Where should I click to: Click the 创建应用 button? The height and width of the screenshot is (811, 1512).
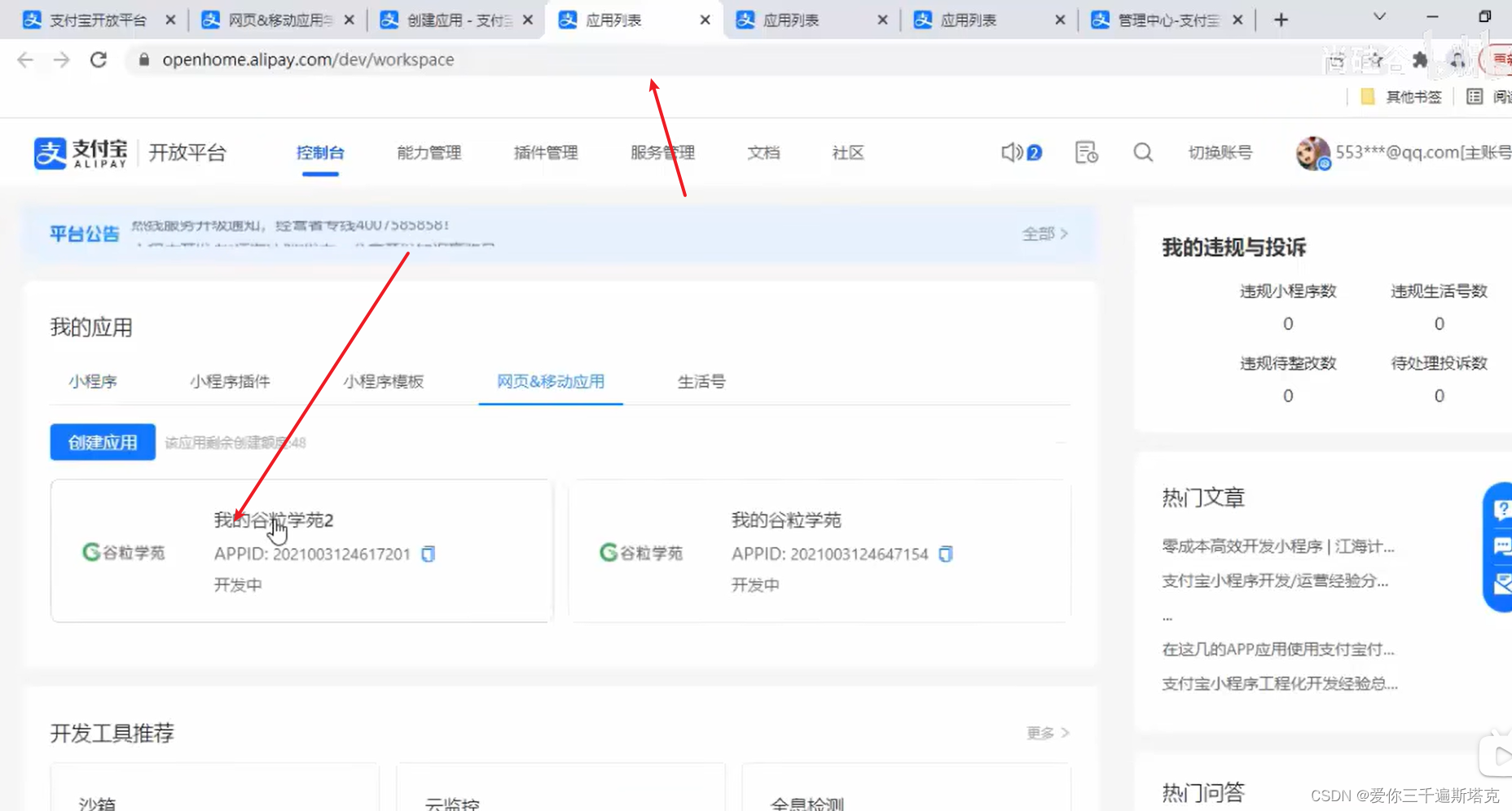103,442
